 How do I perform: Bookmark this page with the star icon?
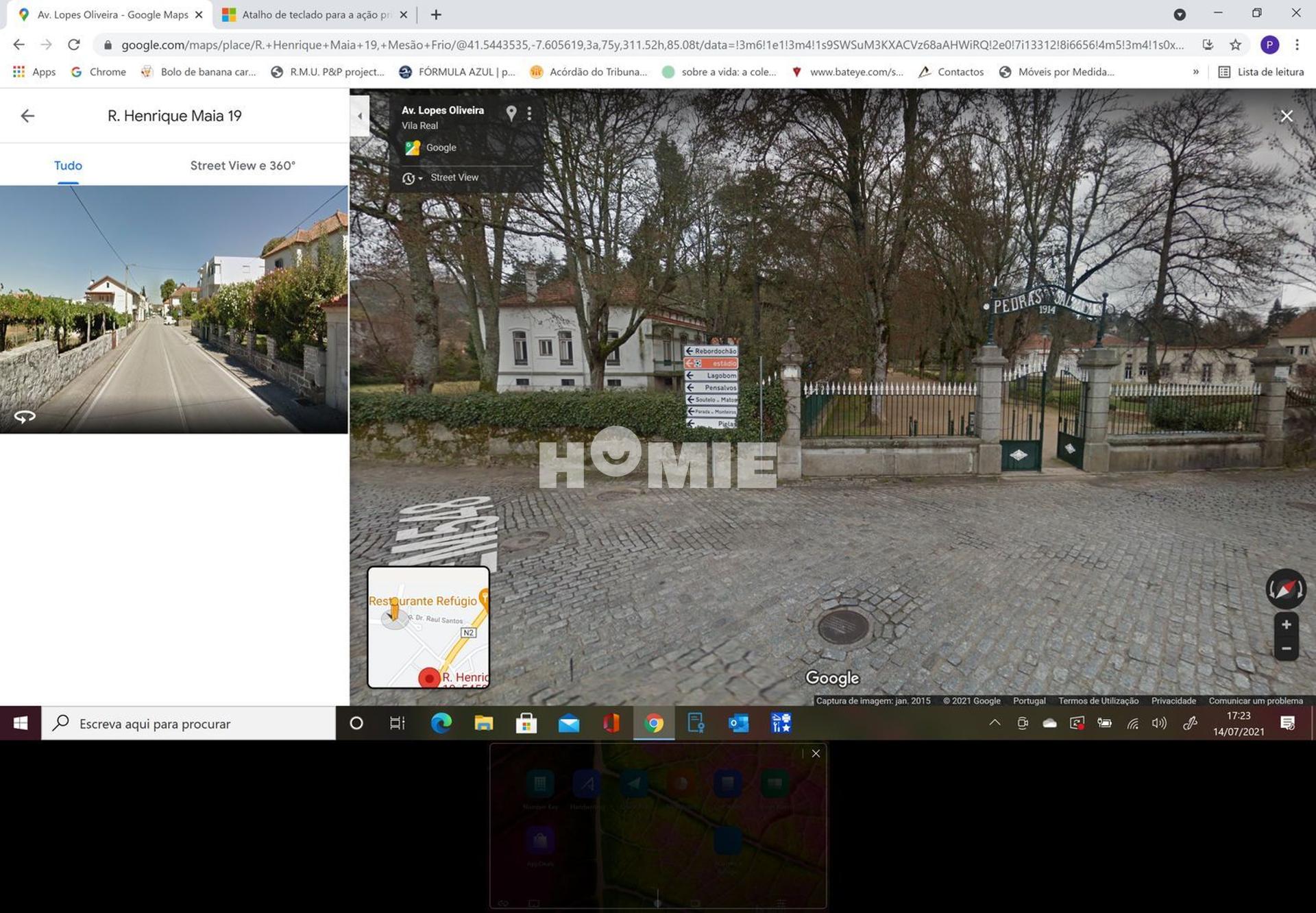click(1235, 45)
